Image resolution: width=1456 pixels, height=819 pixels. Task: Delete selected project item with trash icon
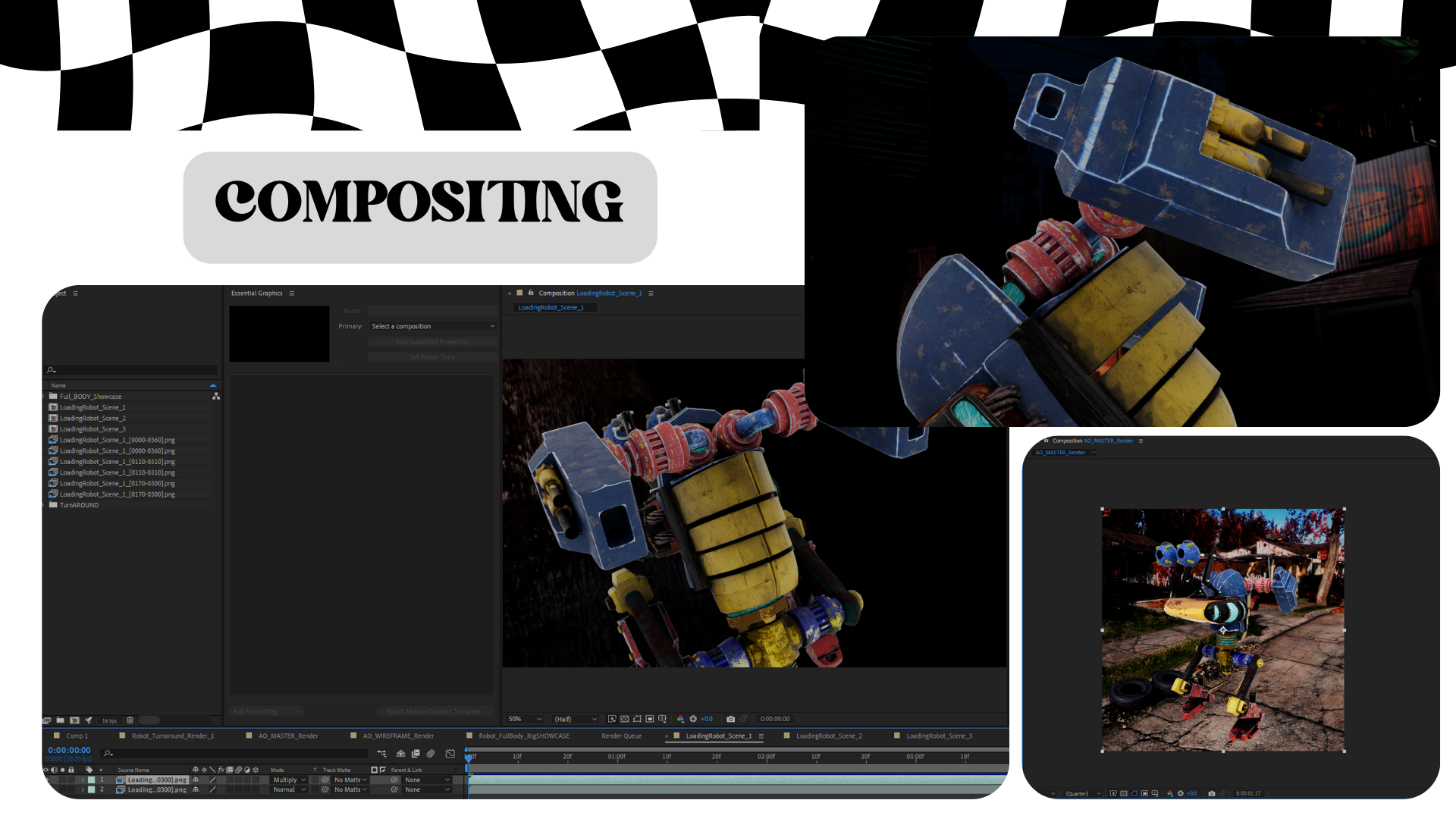coord(130,720)
